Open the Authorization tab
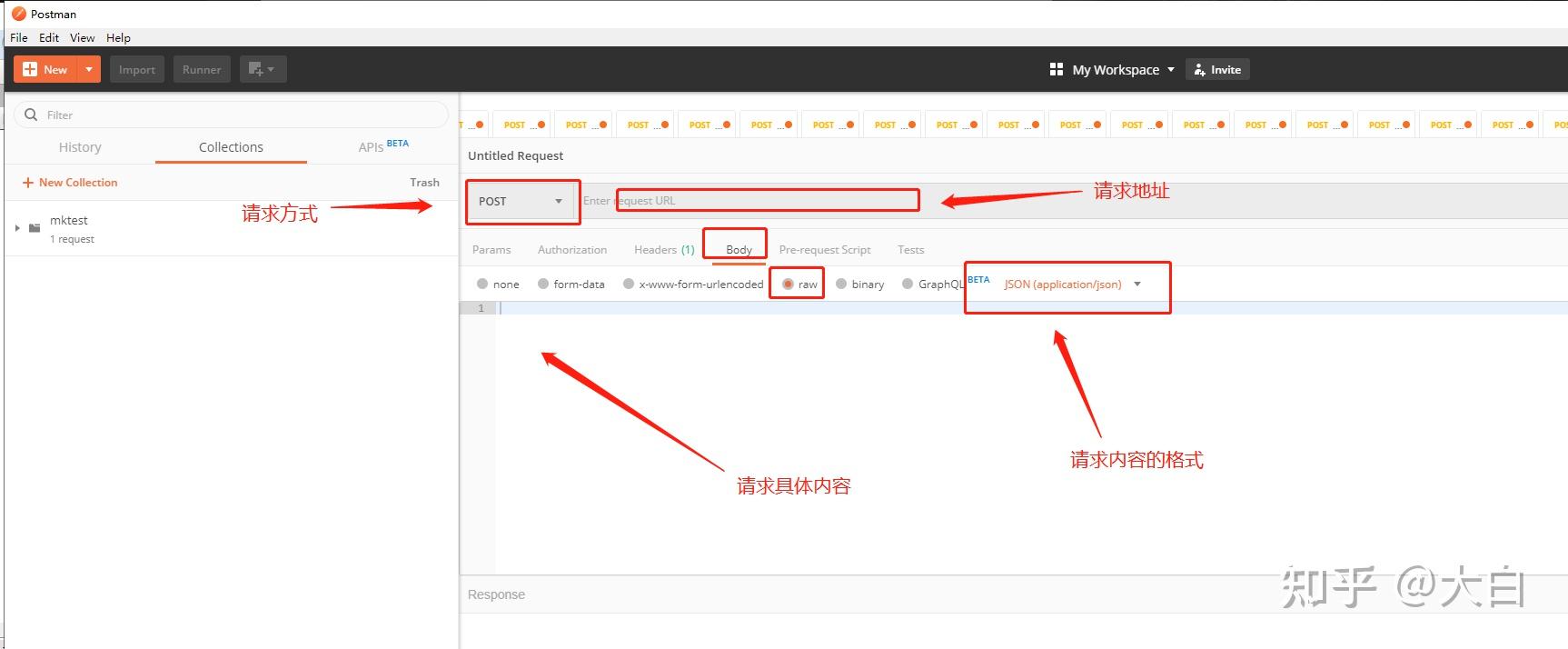The width and height of the screenshot is (1568, 649). click(x=572, y=250)
